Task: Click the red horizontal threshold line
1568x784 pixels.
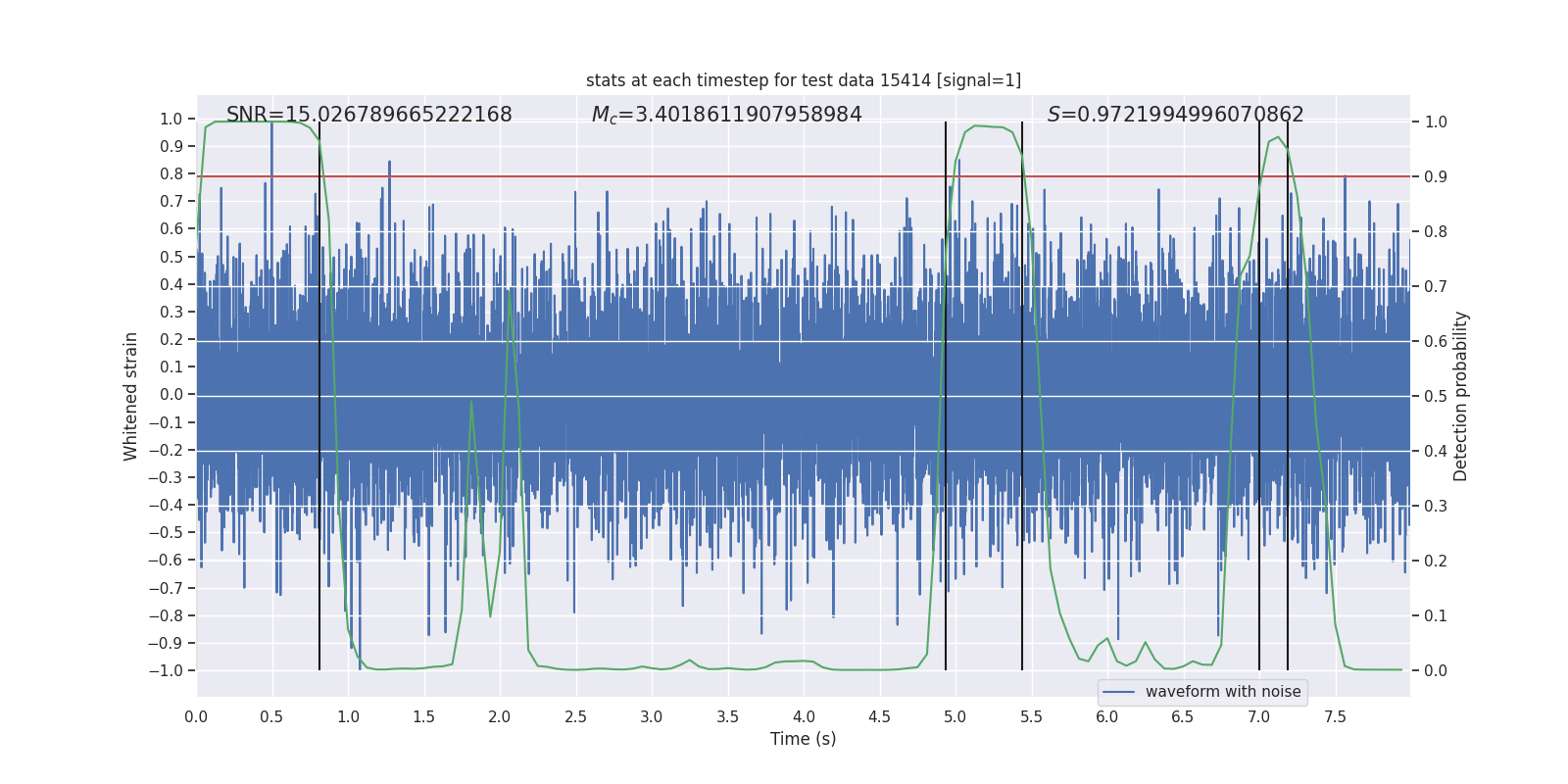Action: [804, 176]
